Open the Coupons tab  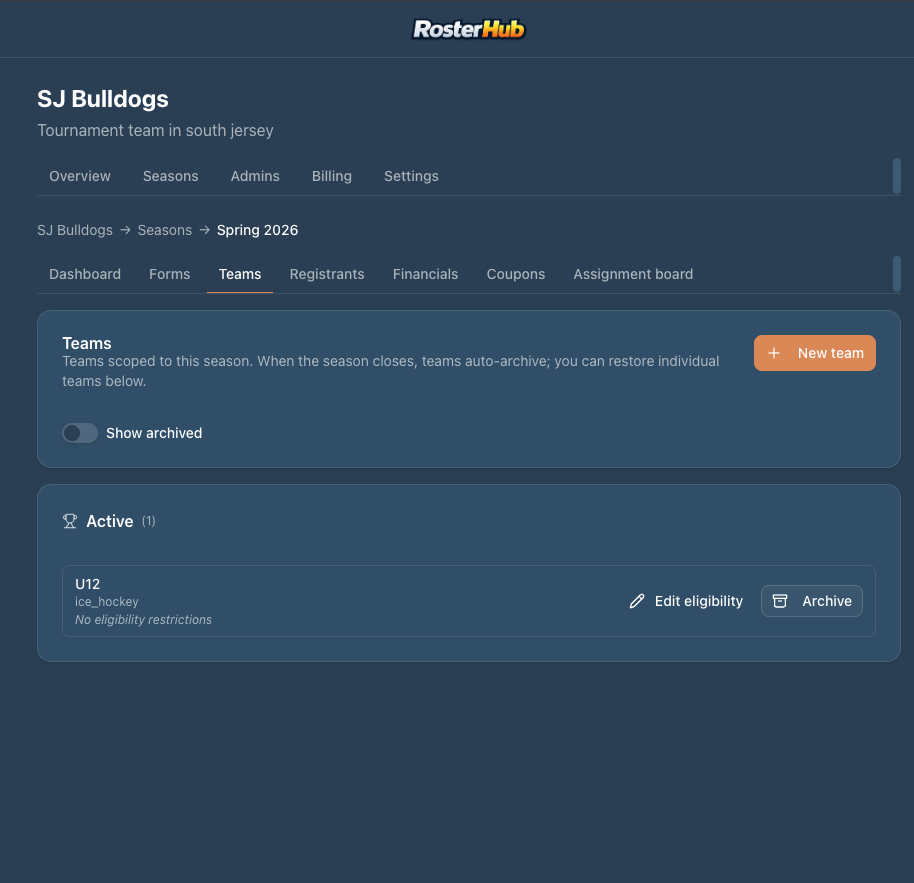(516, 274)
